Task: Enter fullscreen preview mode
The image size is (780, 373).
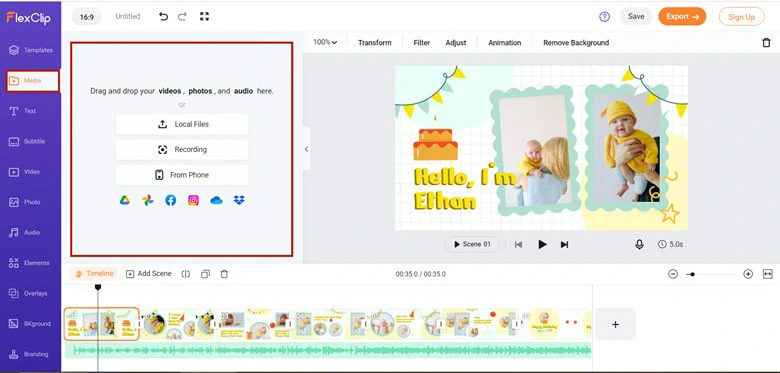Action: point(204,16)
